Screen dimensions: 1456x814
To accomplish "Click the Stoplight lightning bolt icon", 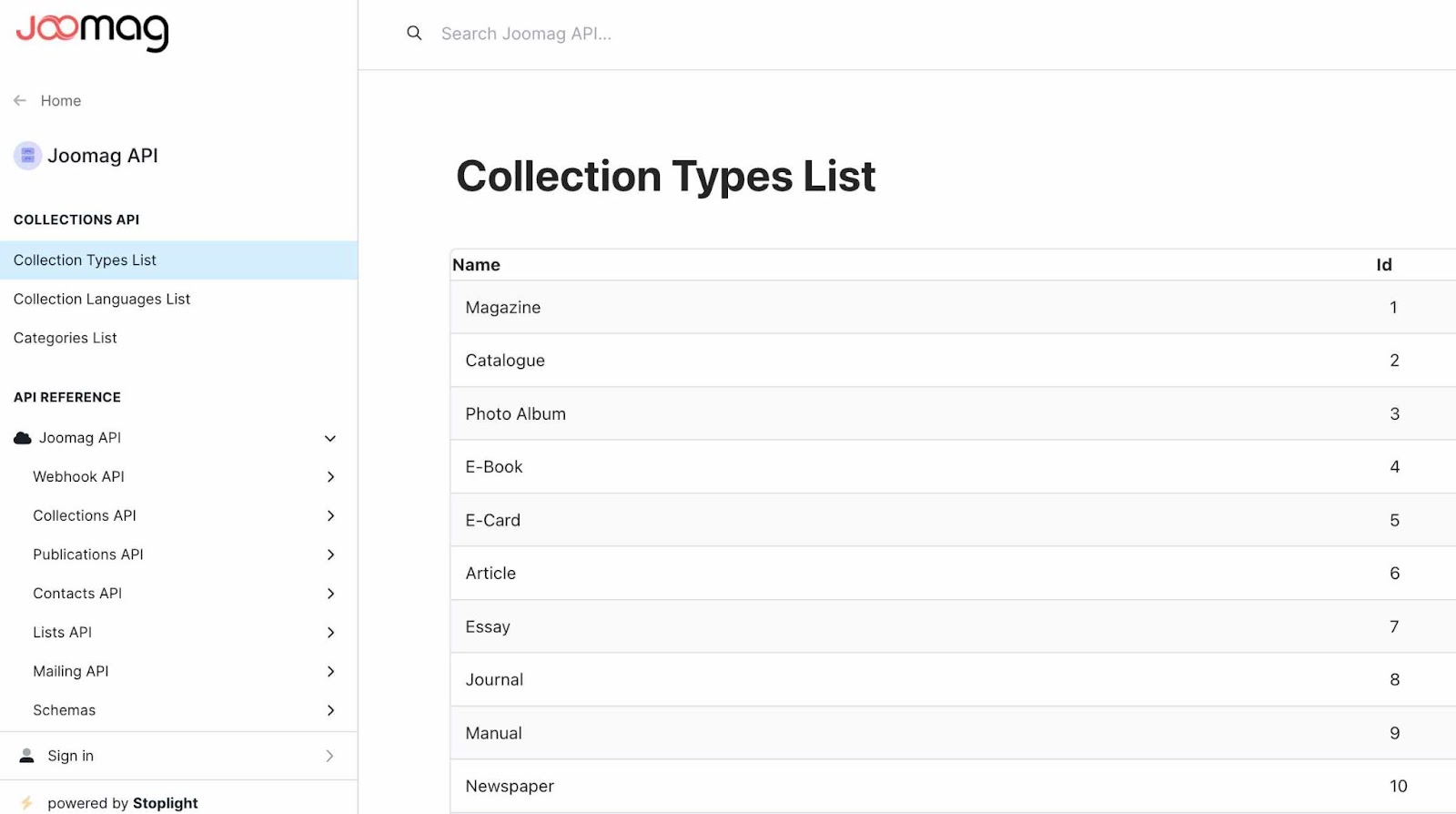I will tap(27, 803).
